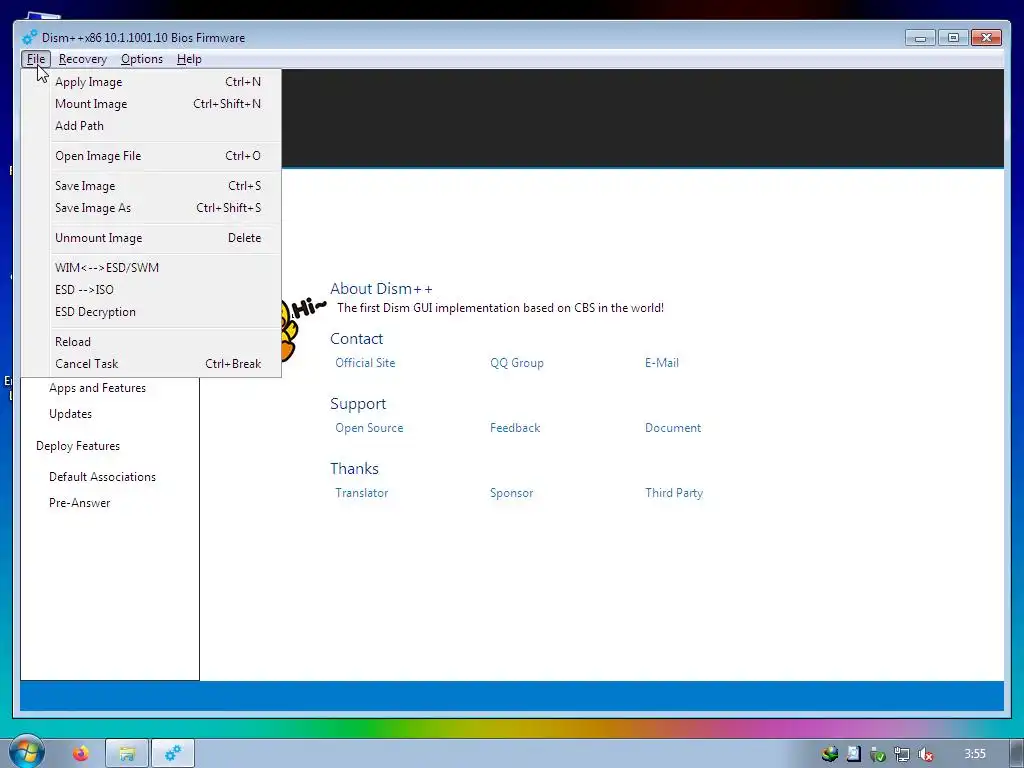Image resolution: width=1024 pixels, height=768 pixels.
Task: Select Pre-Answer in the sidebar
Action: 80,503
